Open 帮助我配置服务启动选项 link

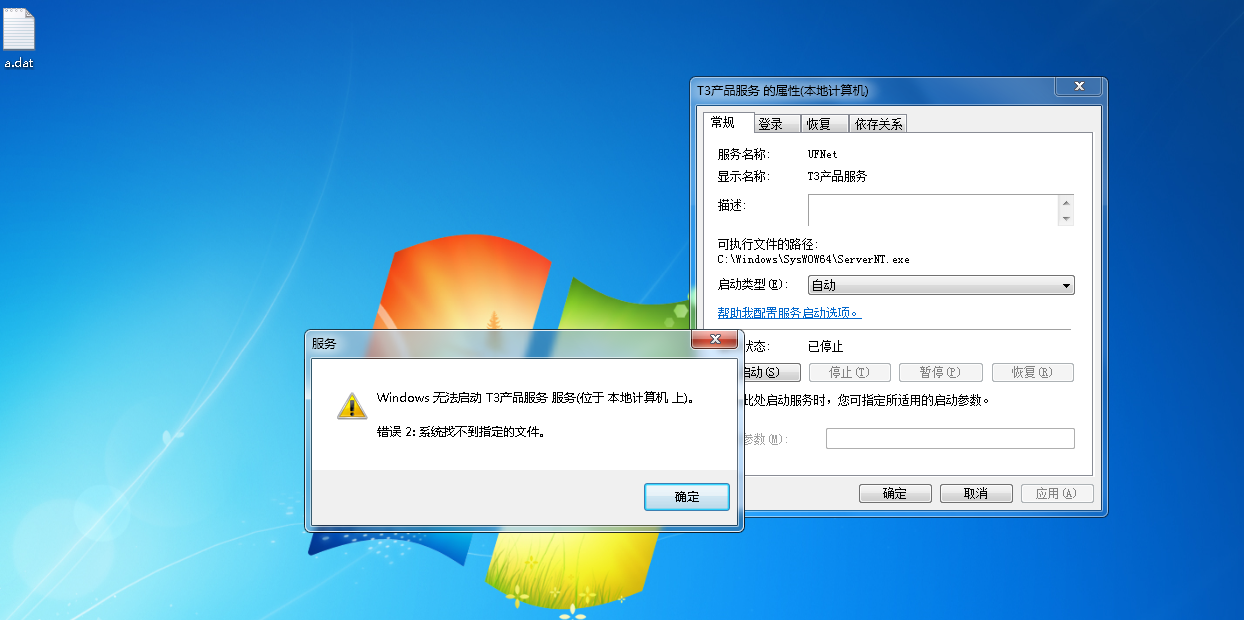coord(789,313)
